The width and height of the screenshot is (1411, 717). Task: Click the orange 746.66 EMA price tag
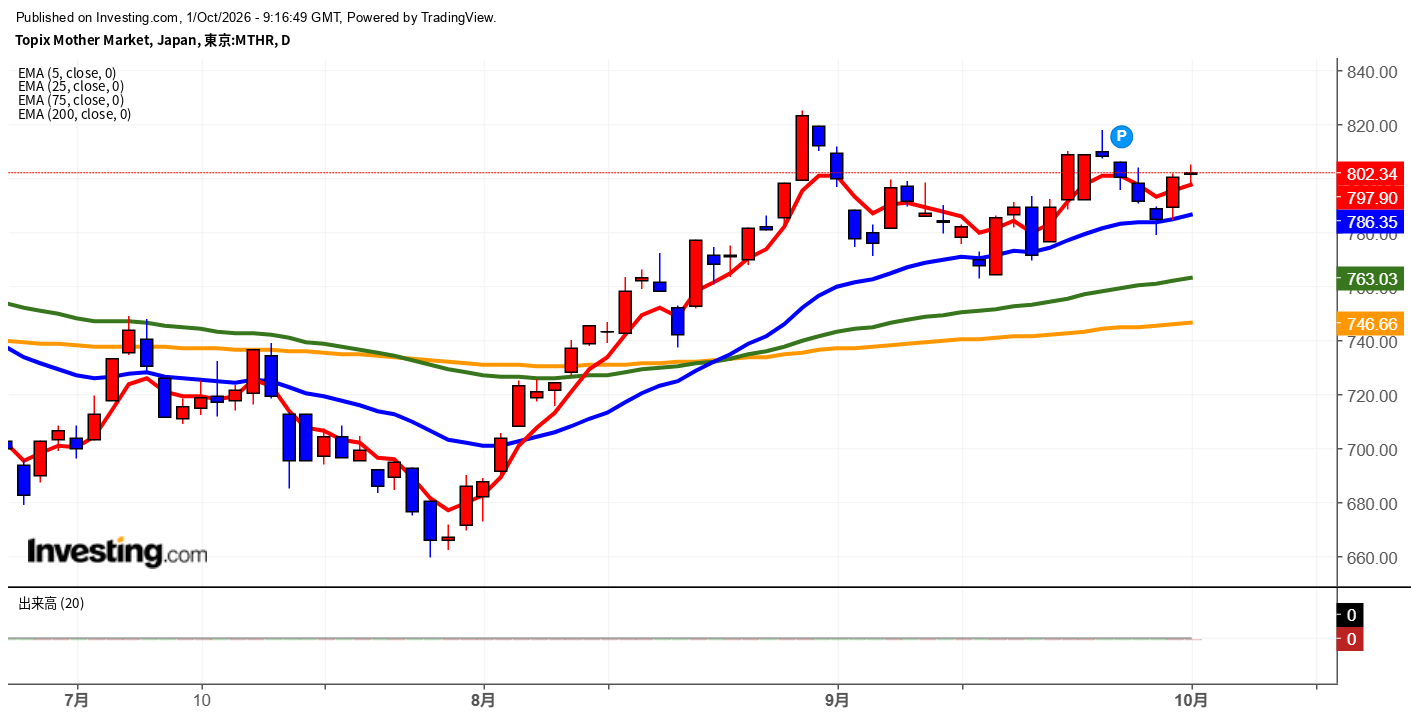(x=1372, y=323)
